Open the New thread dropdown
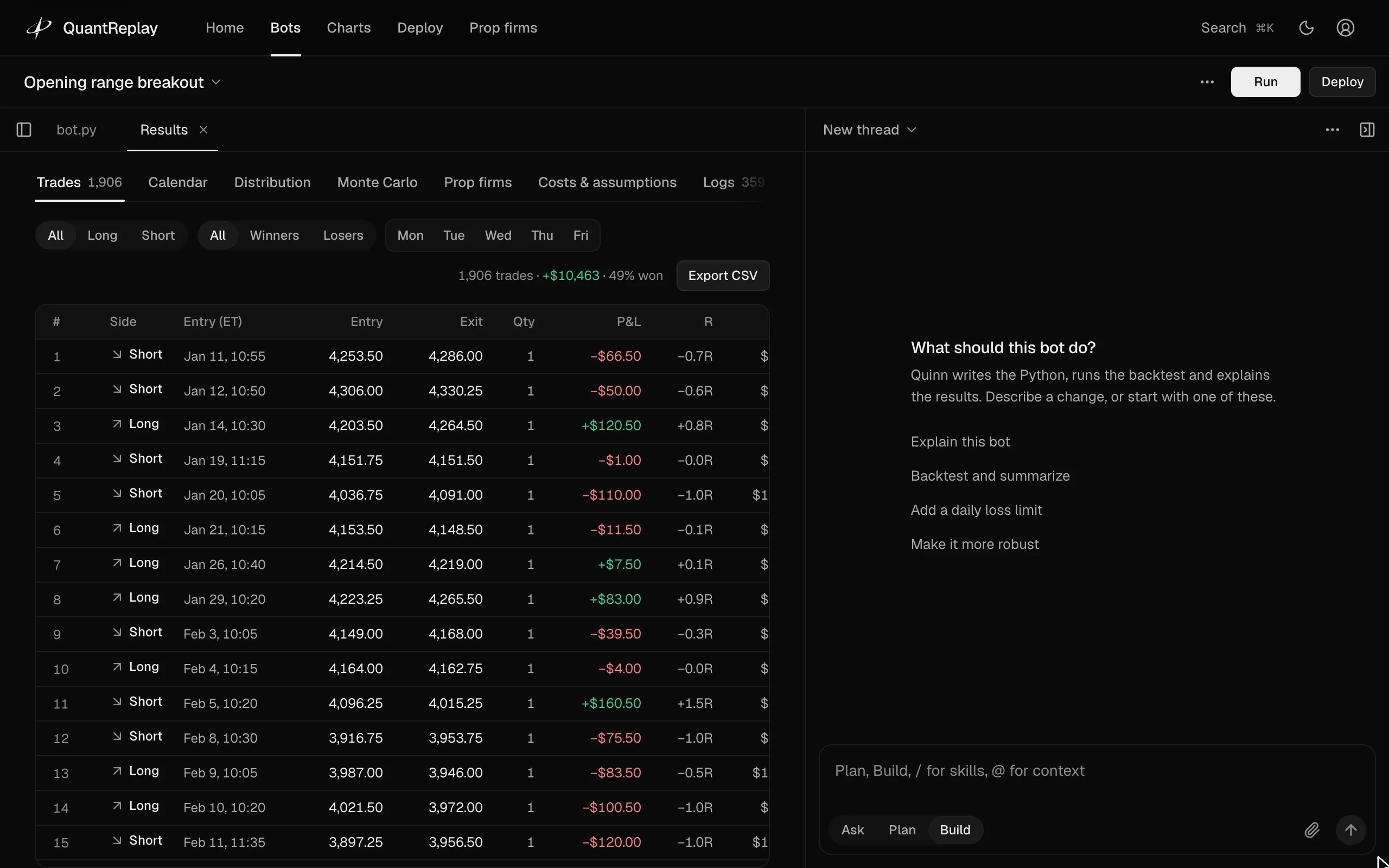The height and width of the screenshot is (868, 1389). pos(870,130)
